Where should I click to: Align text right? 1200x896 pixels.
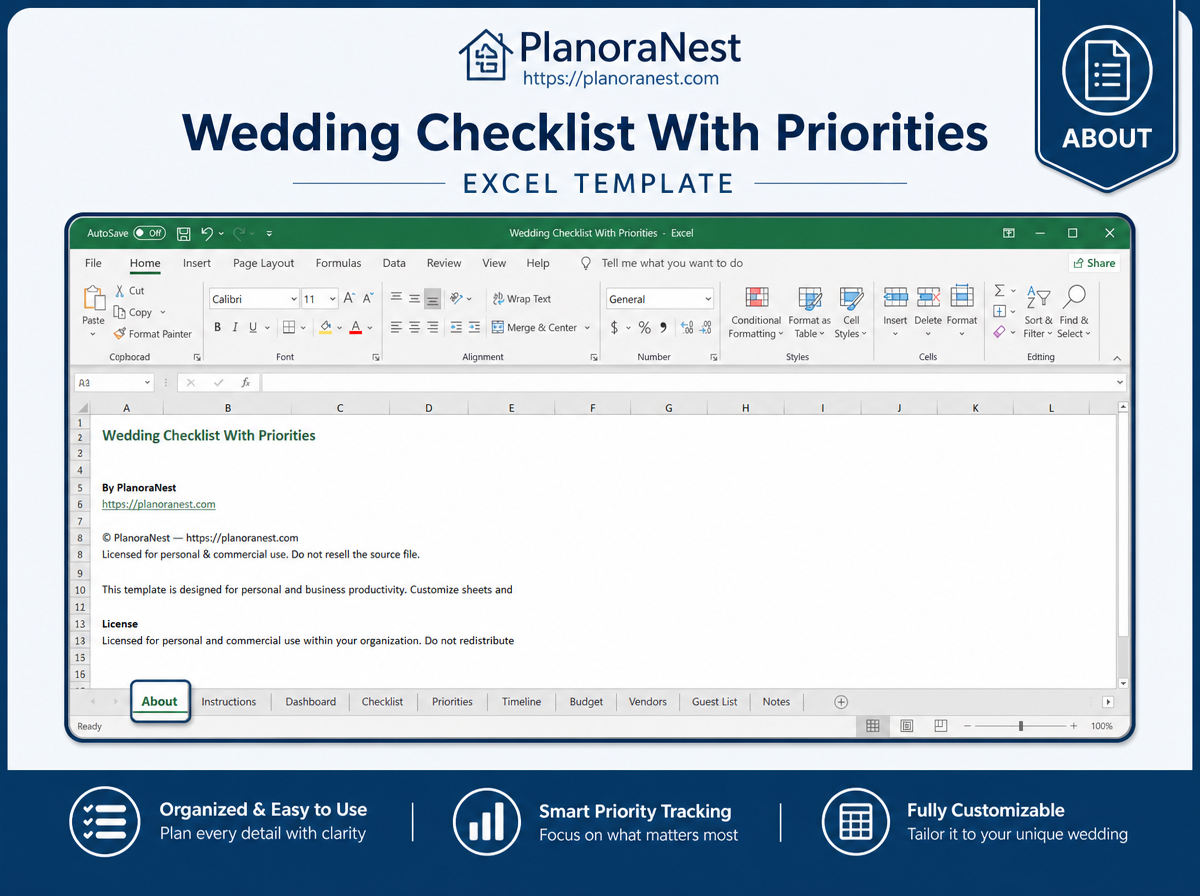point(432,327)
